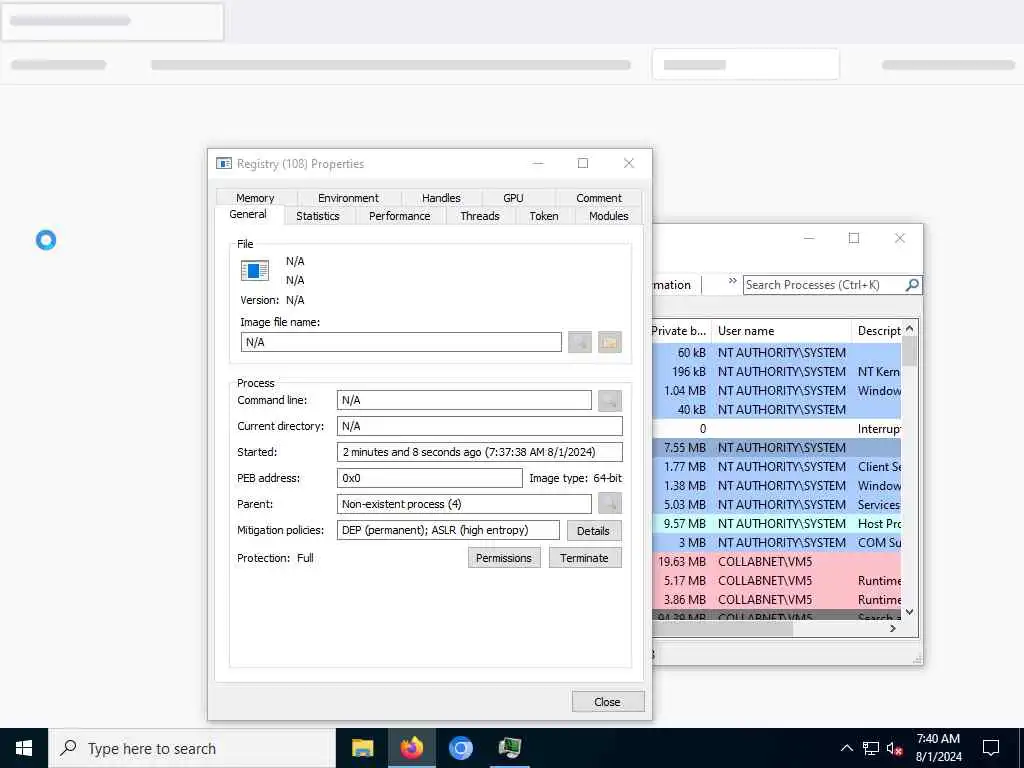This screenshot has width=1024, height=768.
Task: Switch to the Performance tab
Action: pos(400,216)
